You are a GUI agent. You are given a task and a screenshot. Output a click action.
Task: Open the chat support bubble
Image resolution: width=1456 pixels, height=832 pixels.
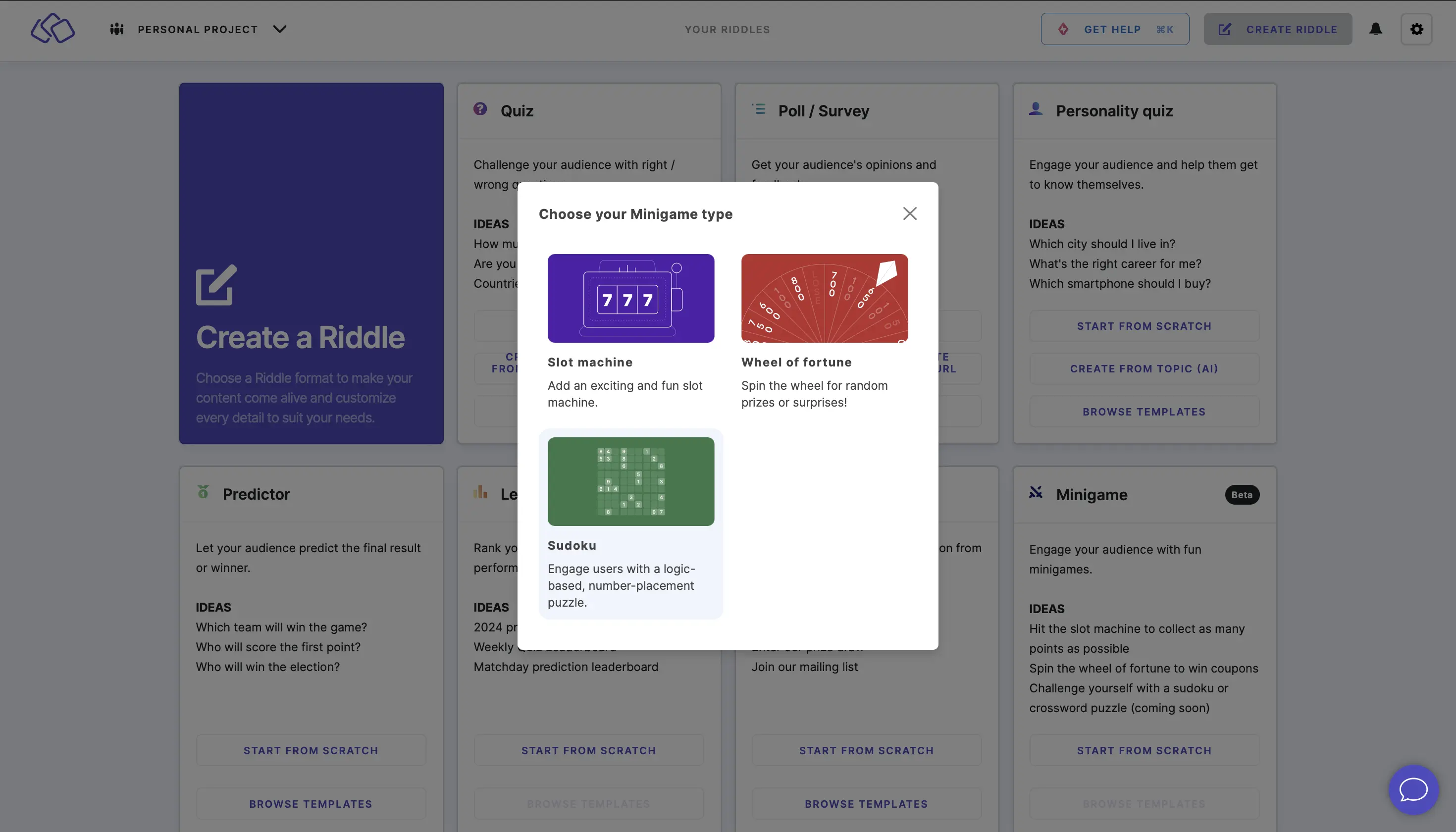click(x=1414, y=790)
